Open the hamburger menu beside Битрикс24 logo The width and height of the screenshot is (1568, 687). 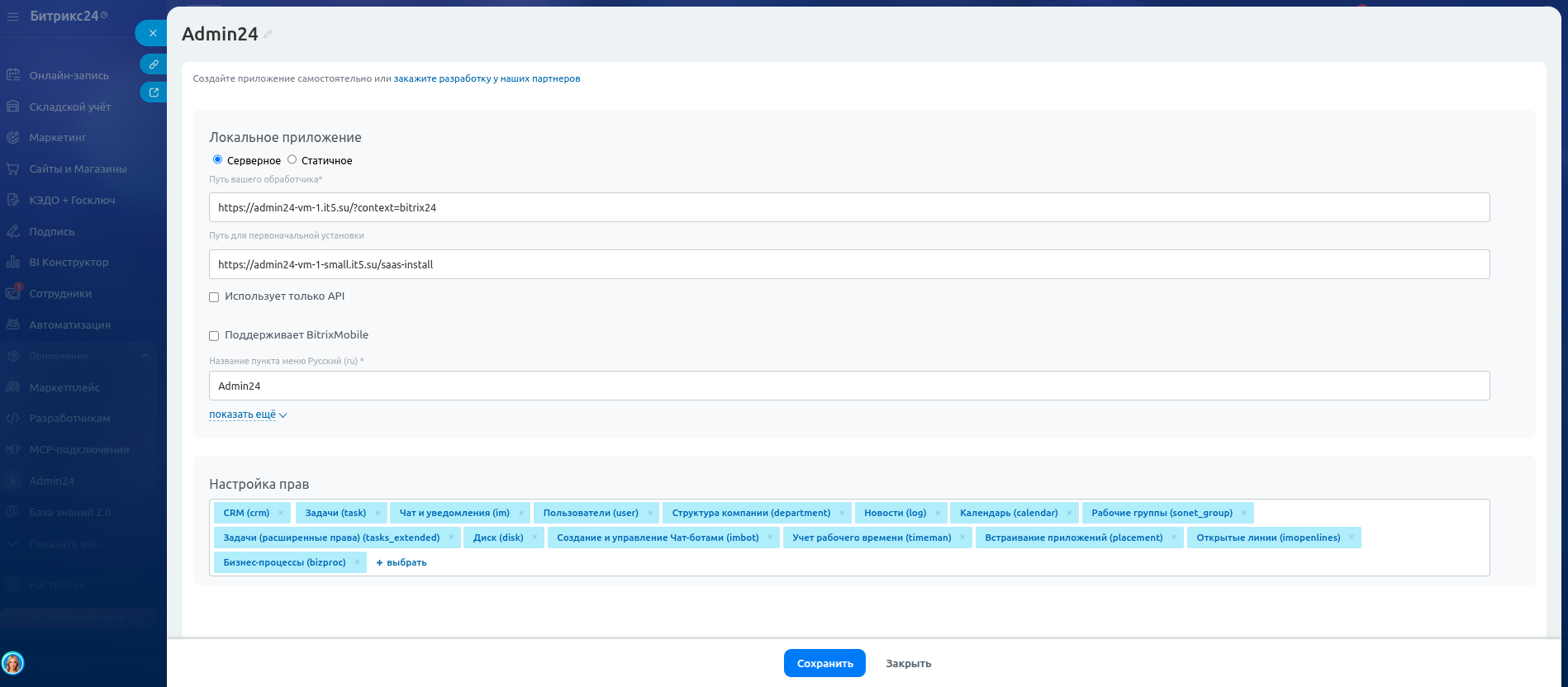pos(12,17)
